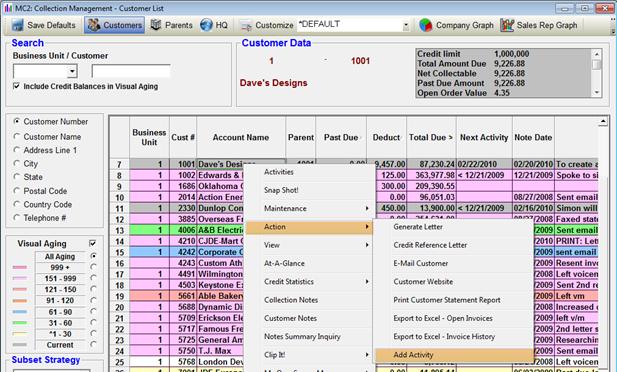This screenshot has height=372, width=617.
Task: Click the 363,977.98 Total Due cell
Action: point(431,175)
